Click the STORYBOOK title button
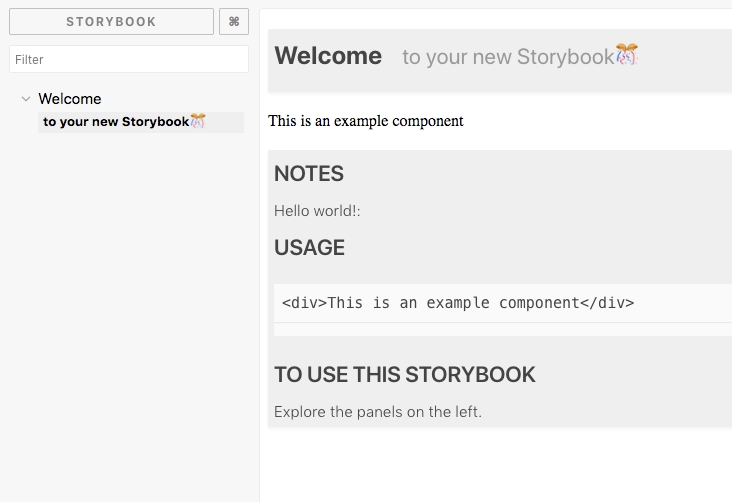This screenshot has width=732, height=502. 111,22
